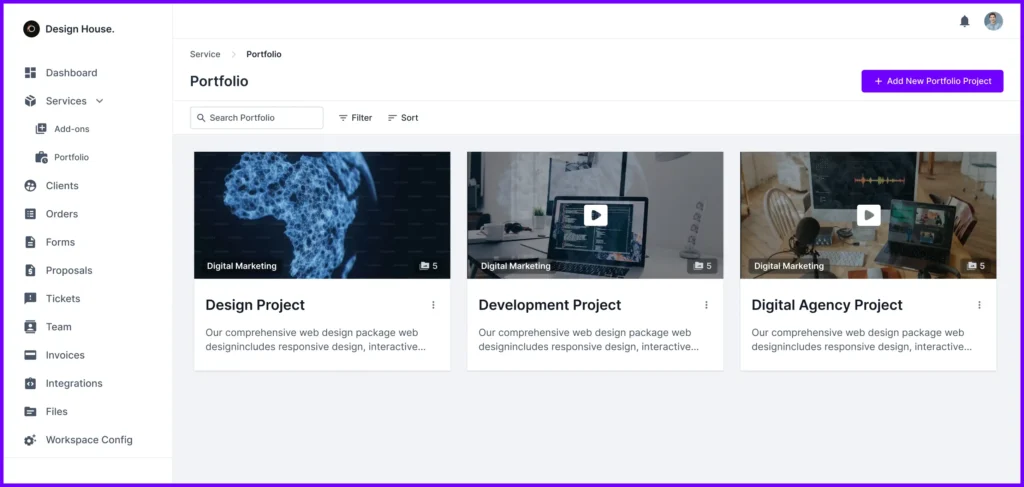
Task: Open Digital Agency Project options menu
Action: [979, 305]
